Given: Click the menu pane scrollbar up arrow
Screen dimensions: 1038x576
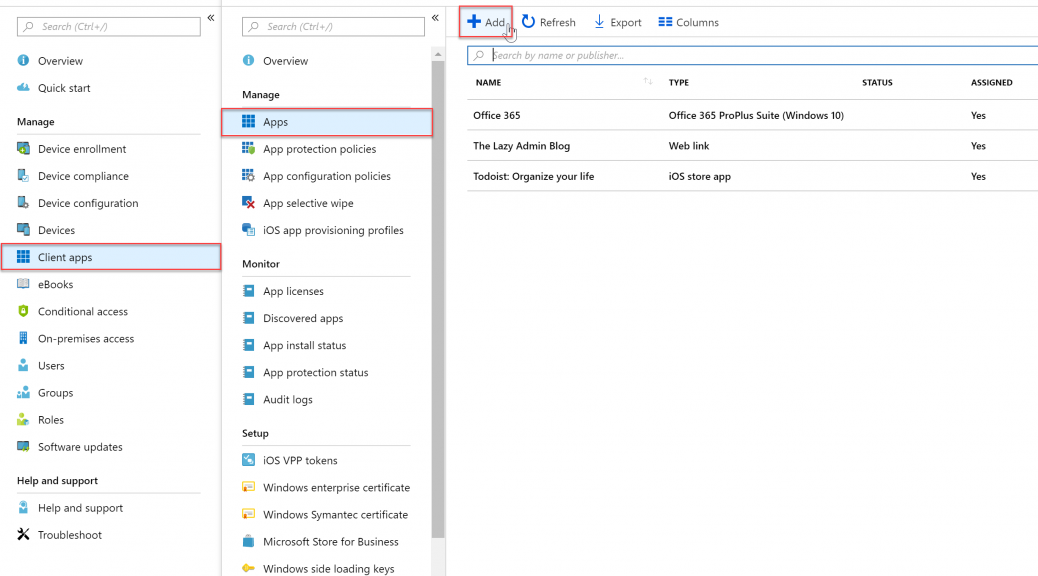Looking at the screenshot, I should click(x=438, y=54).
